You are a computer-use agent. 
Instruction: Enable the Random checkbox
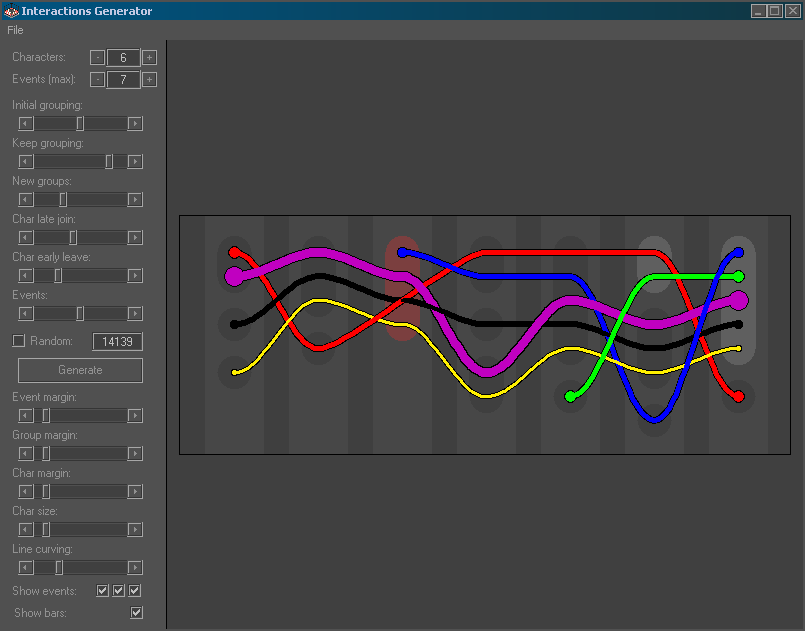pyautogui.click(x=18, y=341)
